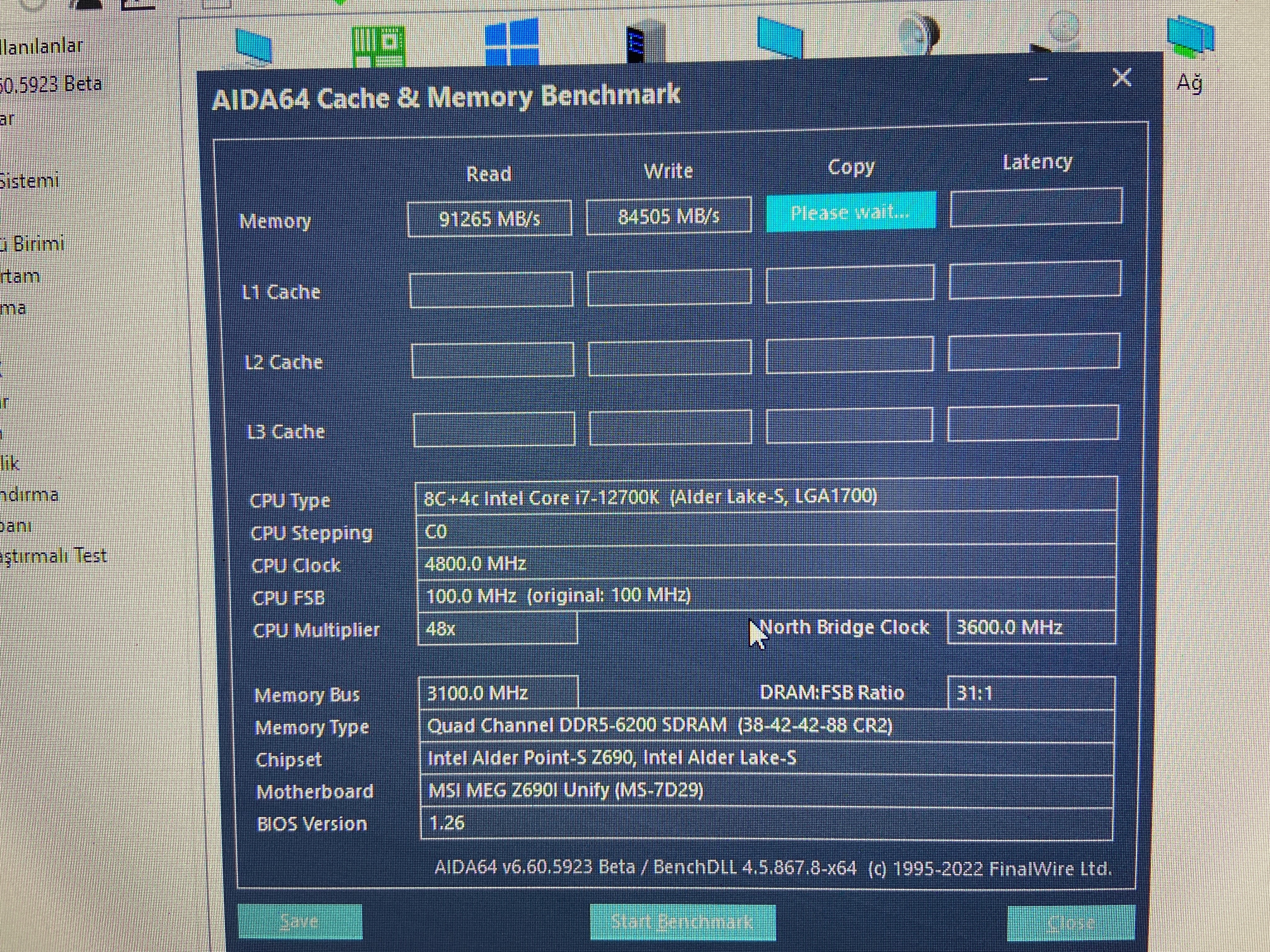Select the '0.5923 Beta' tree item at left
This screenshot has width=1270, height=952.
coord(50,84)
